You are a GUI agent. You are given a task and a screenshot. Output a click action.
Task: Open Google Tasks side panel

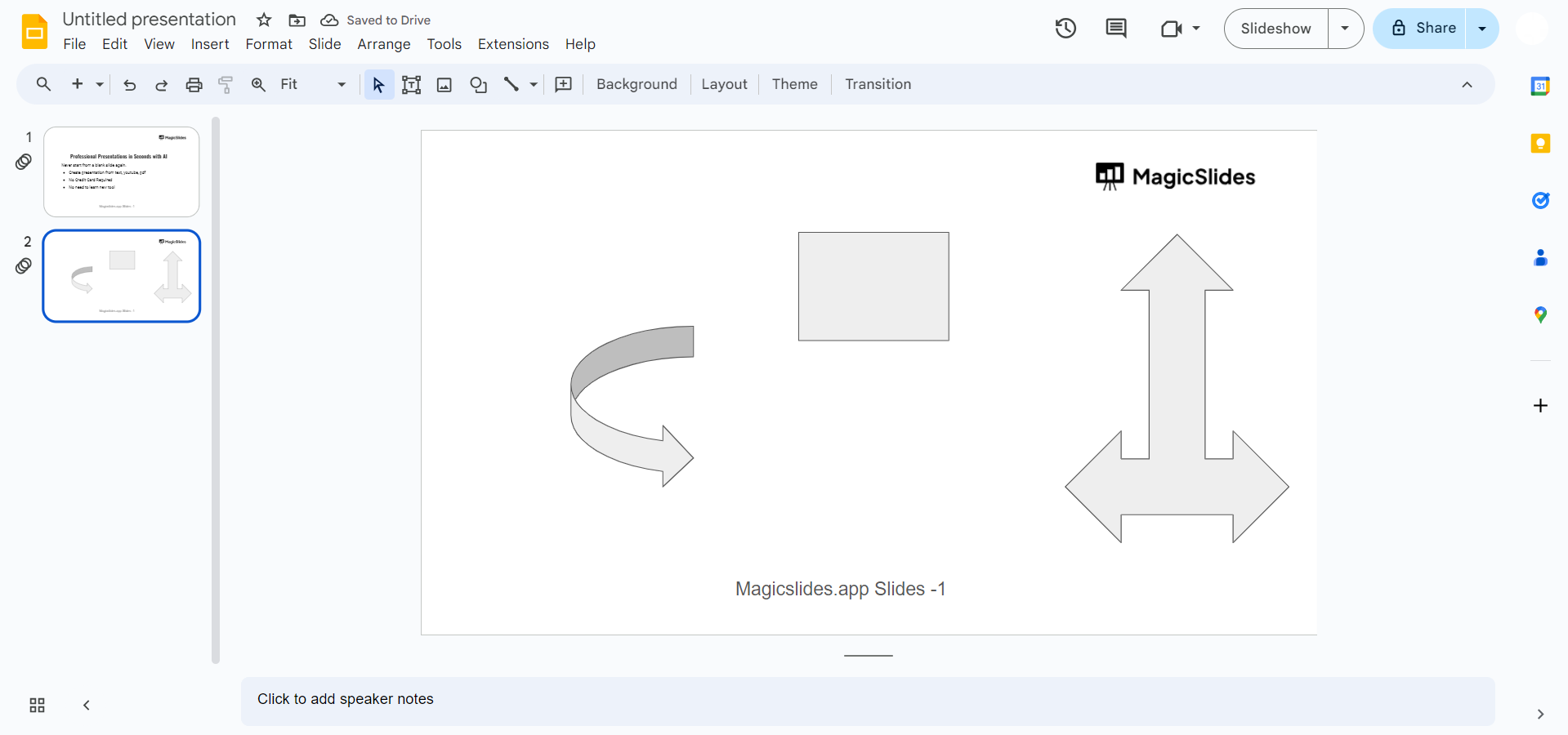(x=1540, y=200)
